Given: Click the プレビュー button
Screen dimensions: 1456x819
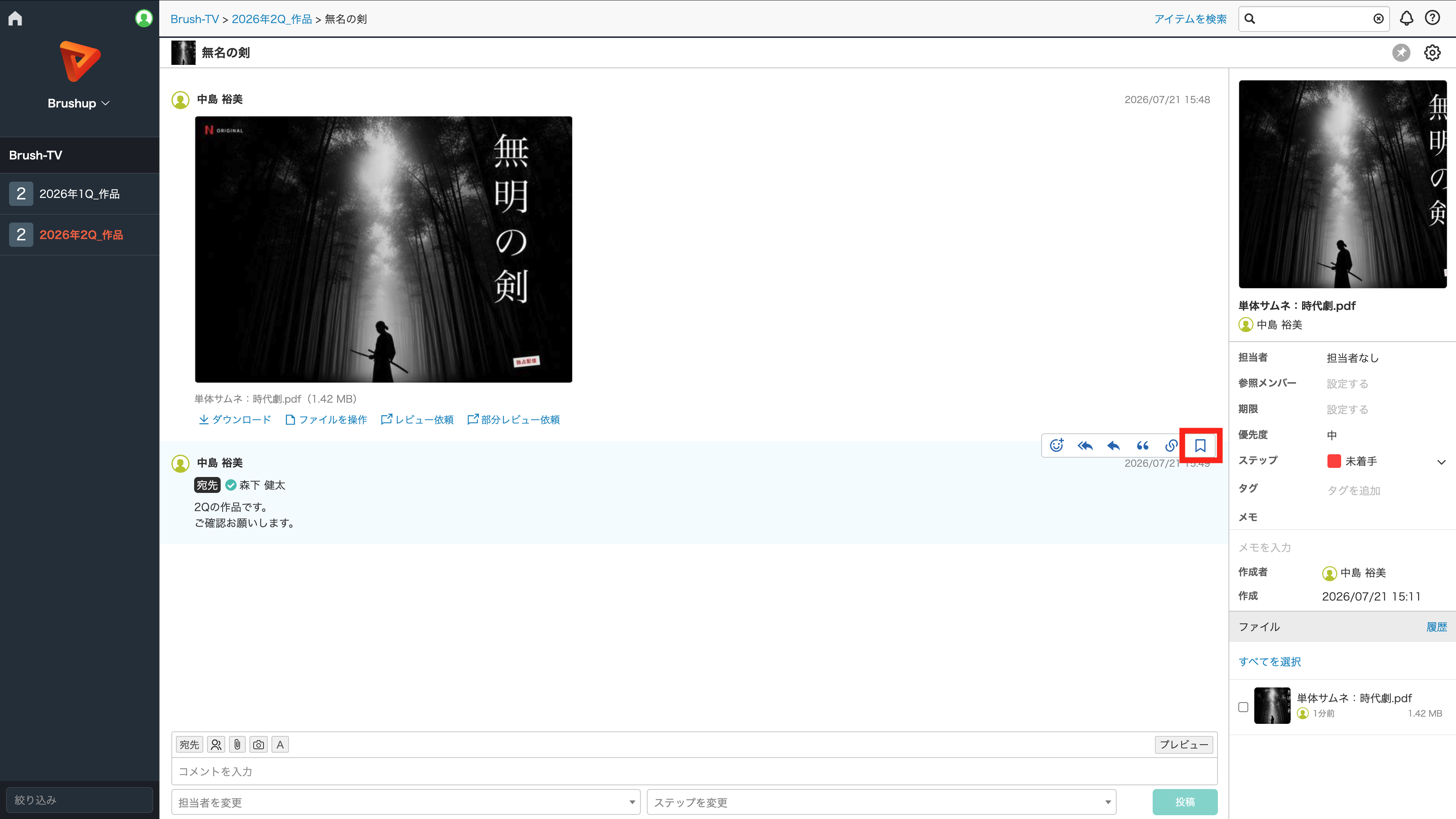Looking at the screenshot, I should pos(1183,744).
